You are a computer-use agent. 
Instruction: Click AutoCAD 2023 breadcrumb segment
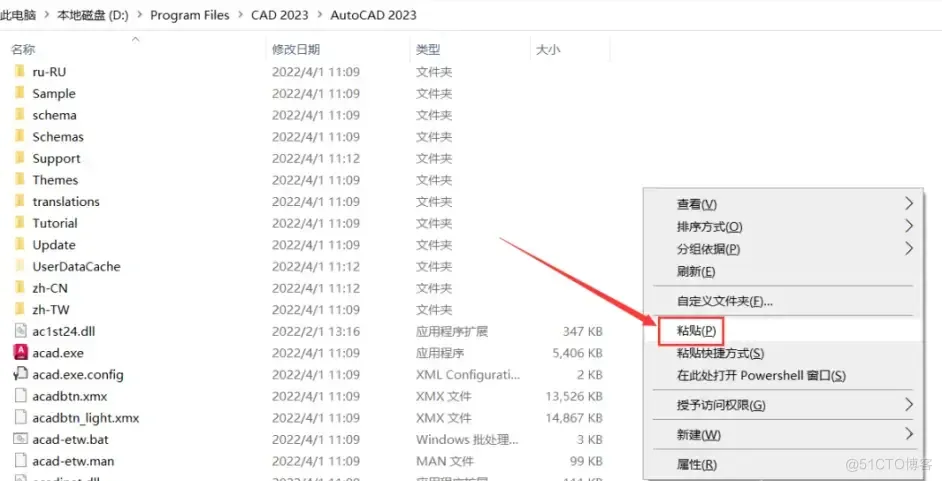tap(373, 15)
